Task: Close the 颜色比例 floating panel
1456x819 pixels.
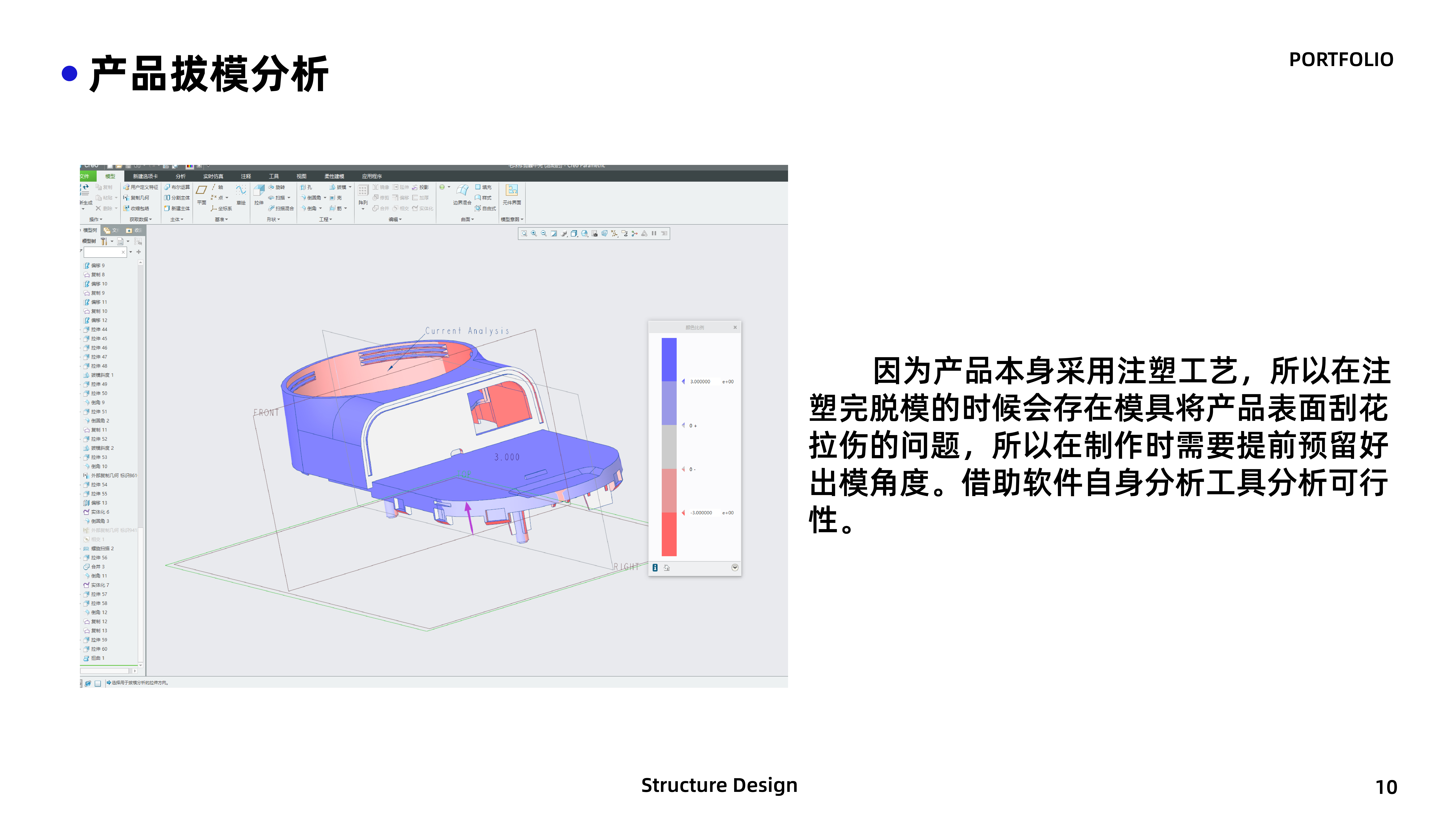Action: (735, 327)
